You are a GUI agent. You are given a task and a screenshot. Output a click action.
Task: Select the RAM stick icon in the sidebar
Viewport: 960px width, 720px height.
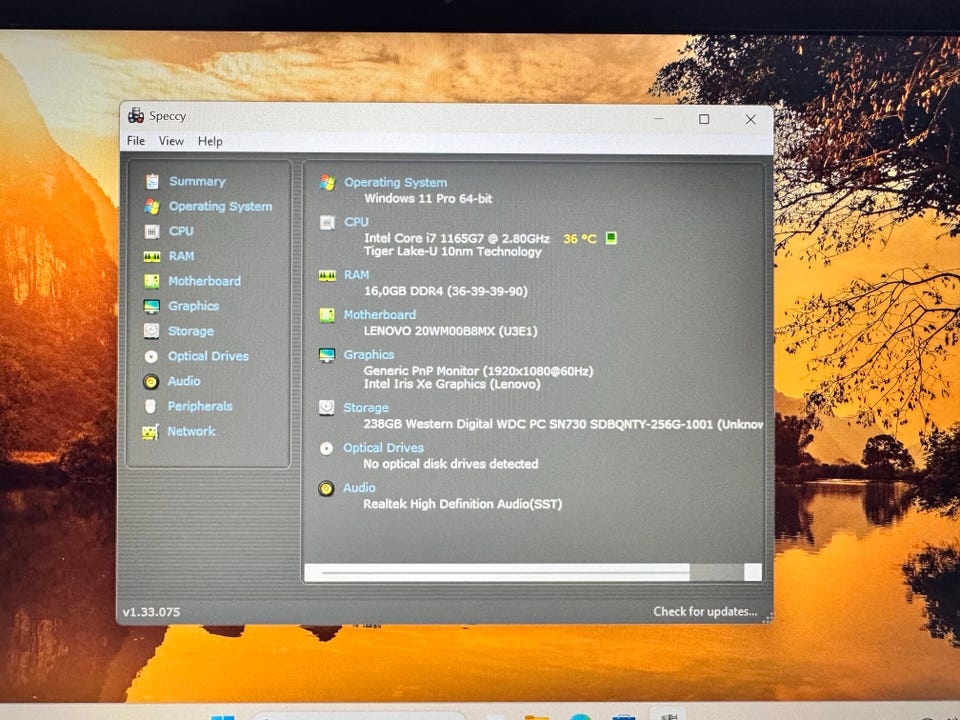[x=152, y=256]
